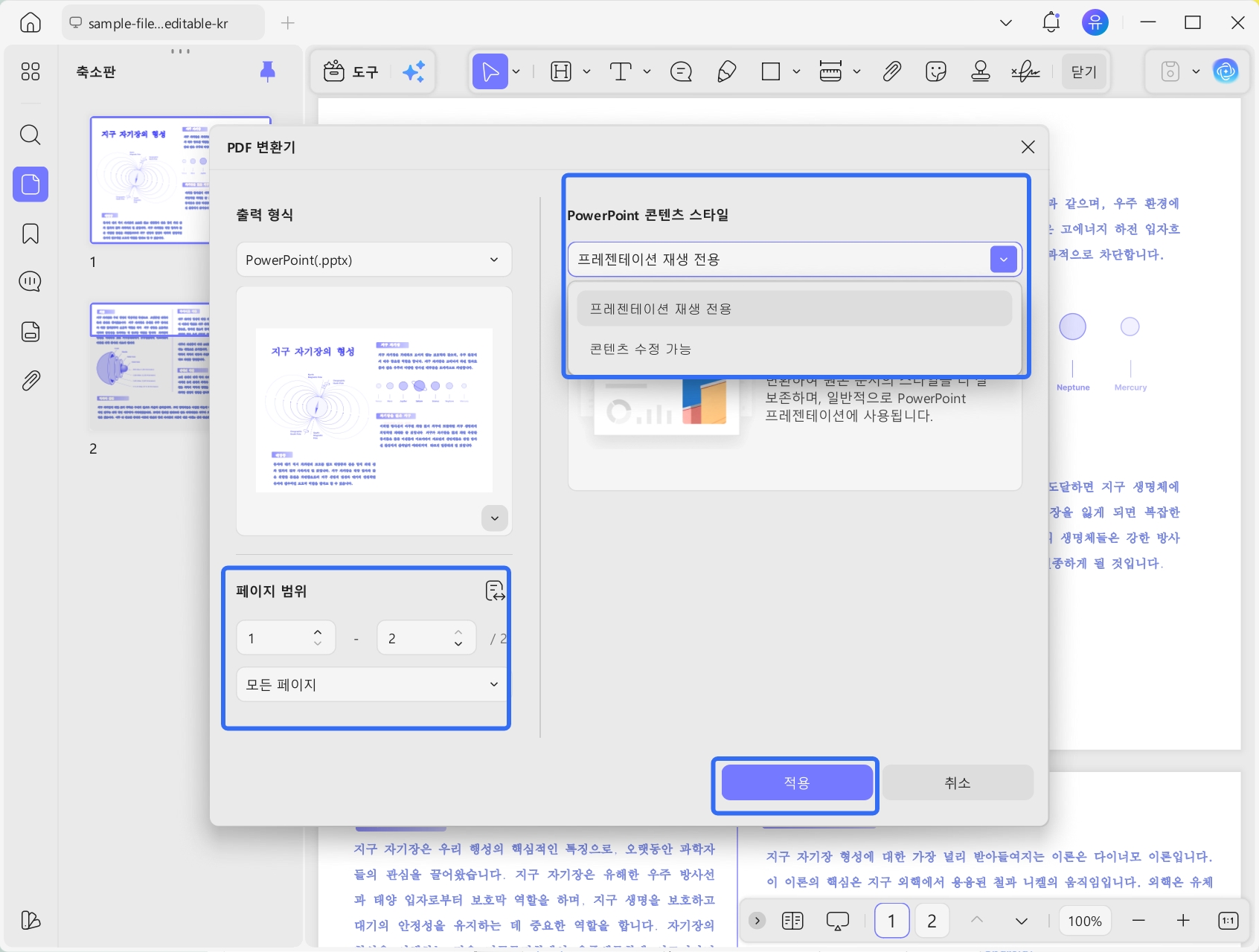Open the thumbnail grid view icon

(31, 71)
